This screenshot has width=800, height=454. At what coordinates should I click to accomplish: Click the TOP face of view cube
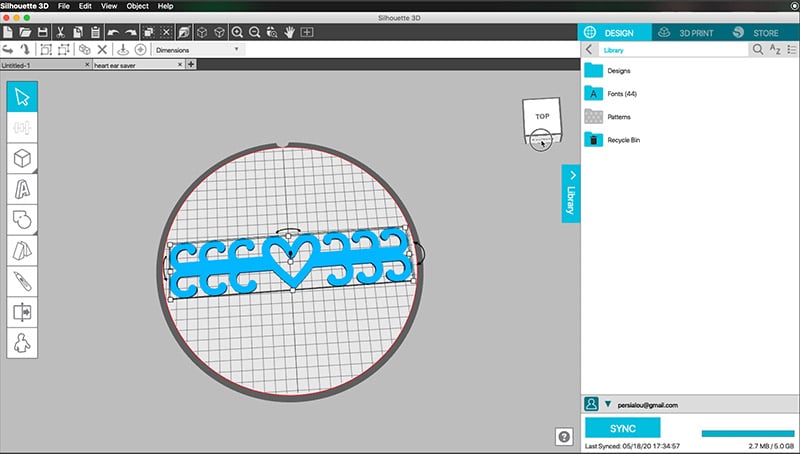click(x=542, y=116)
